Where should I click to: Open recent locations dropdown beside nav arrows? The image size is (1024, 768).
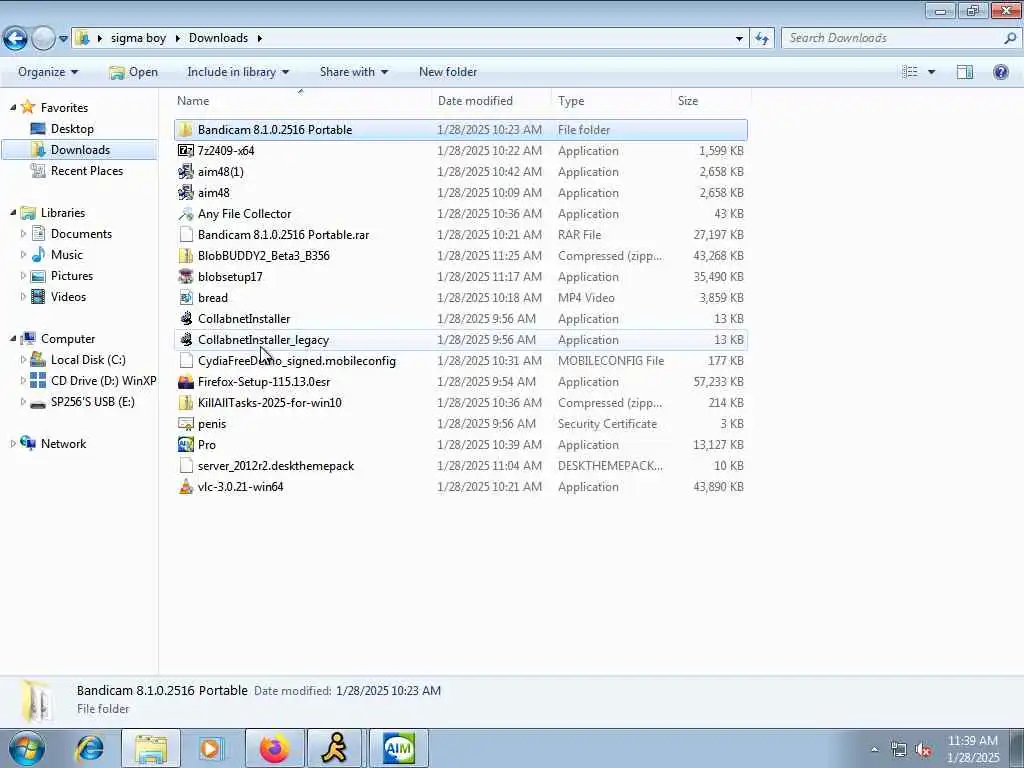click(x=63, y=39)
